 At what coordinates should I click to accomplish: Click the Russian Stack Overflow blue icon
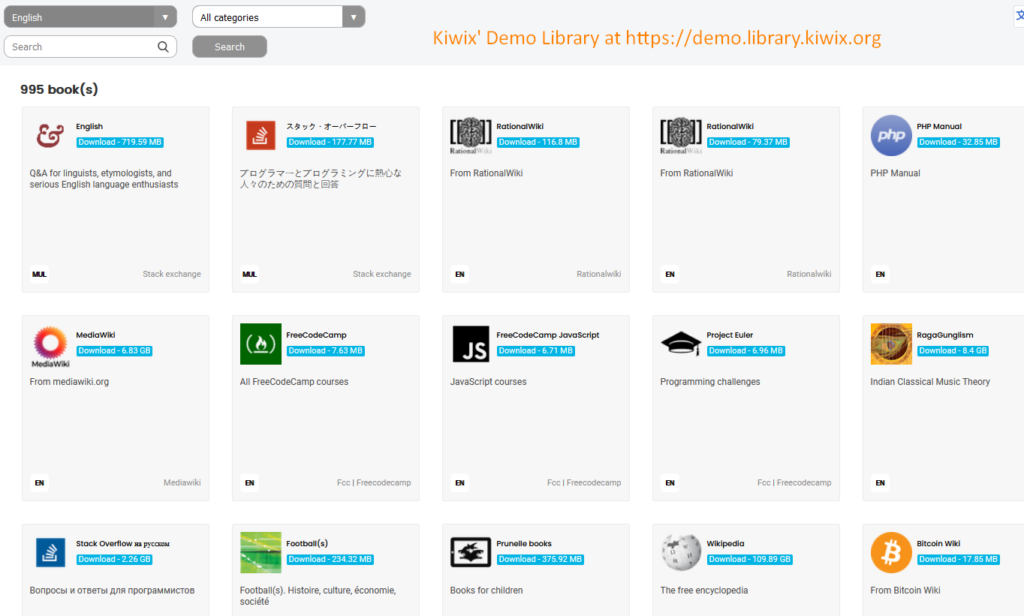pyautogui.click(x=50, y=552)
